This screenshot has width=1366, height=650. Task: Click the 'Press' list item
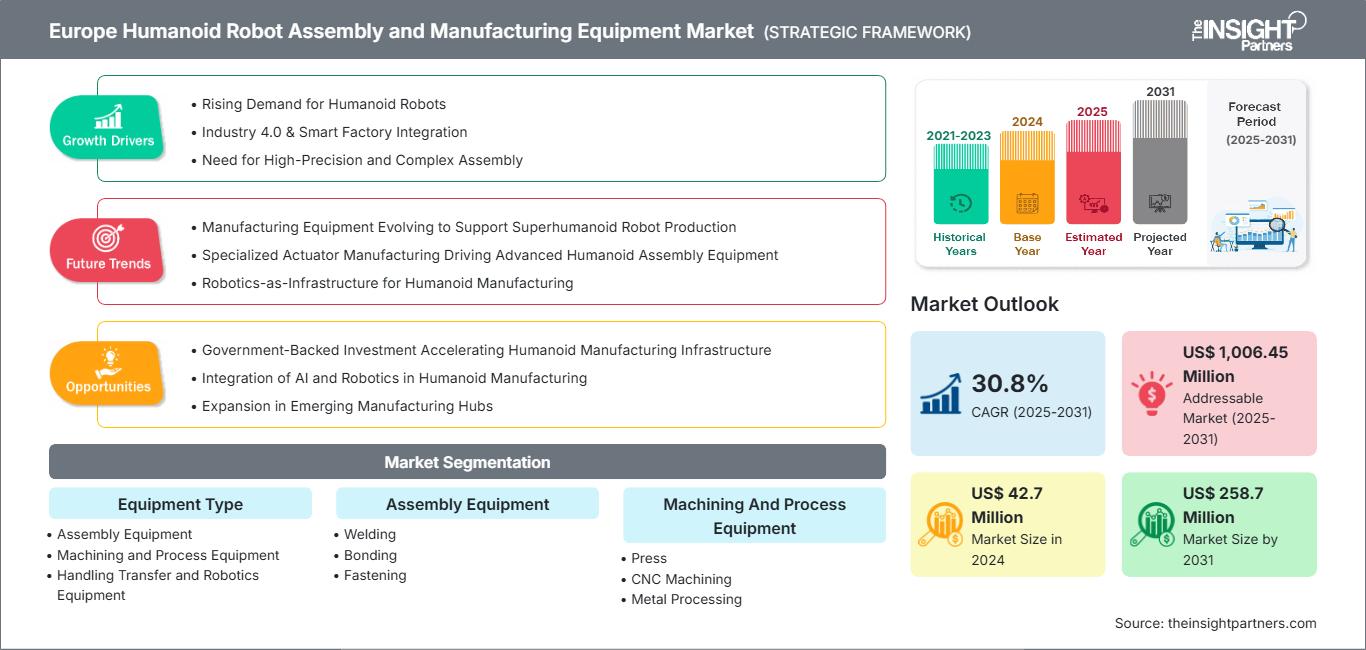(x=649, y=558)
